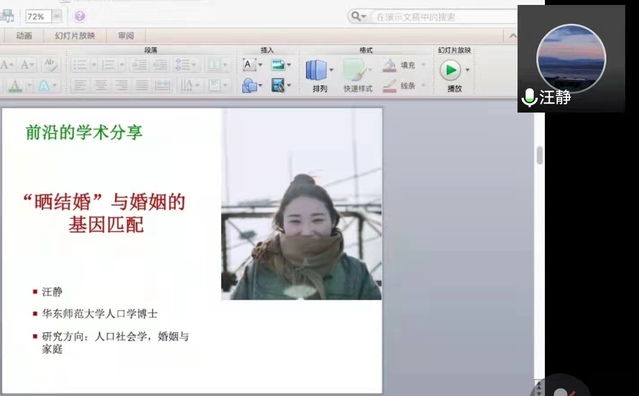Click the insert picture icon
639x396 pixels.
coord(278,64)
